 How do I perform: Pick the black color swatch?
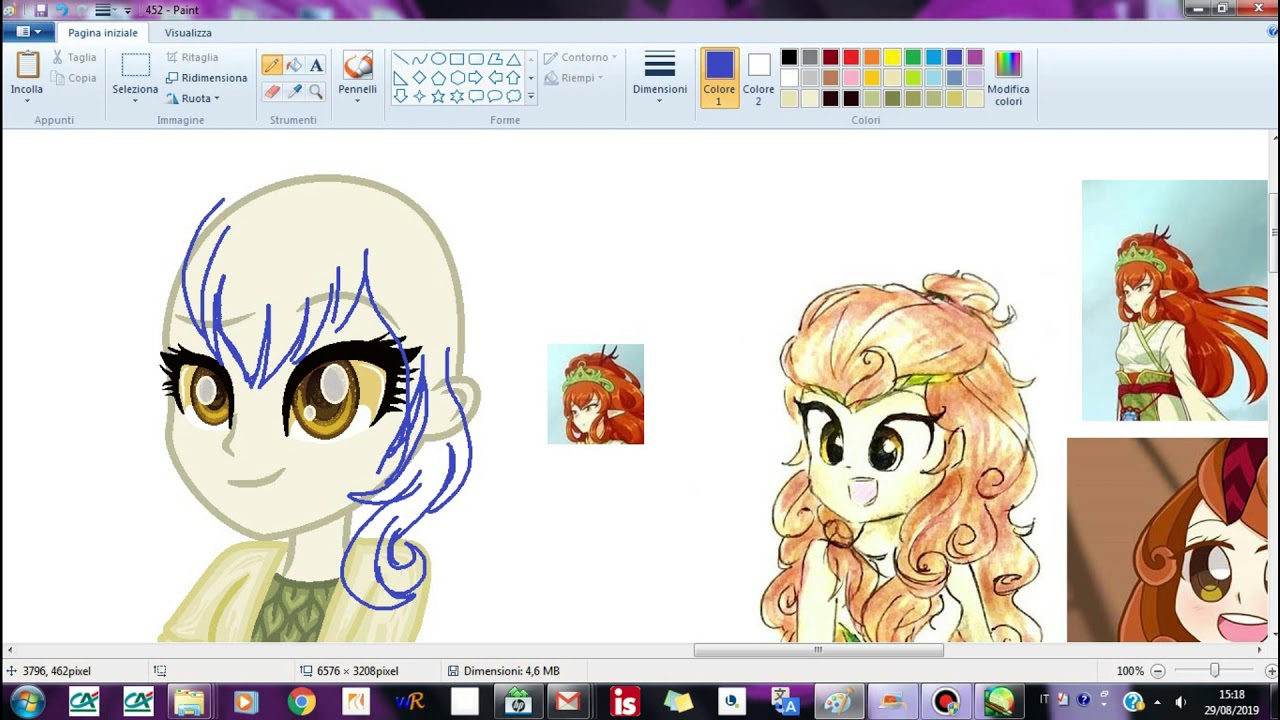click(x=789, y=58)
